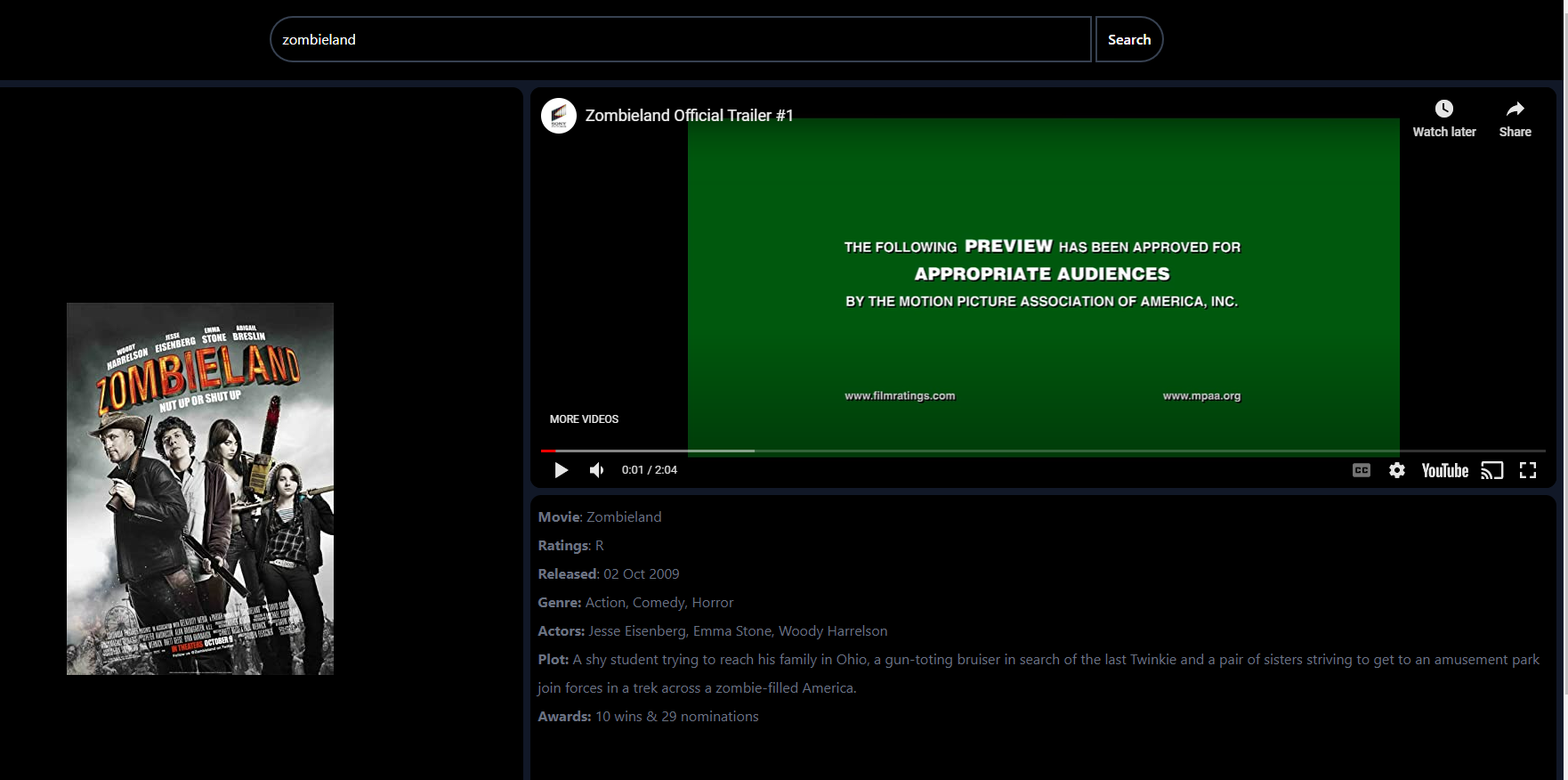Play the Zombieland trailer
1568x780 pixels.
click(x=561, y=470)
